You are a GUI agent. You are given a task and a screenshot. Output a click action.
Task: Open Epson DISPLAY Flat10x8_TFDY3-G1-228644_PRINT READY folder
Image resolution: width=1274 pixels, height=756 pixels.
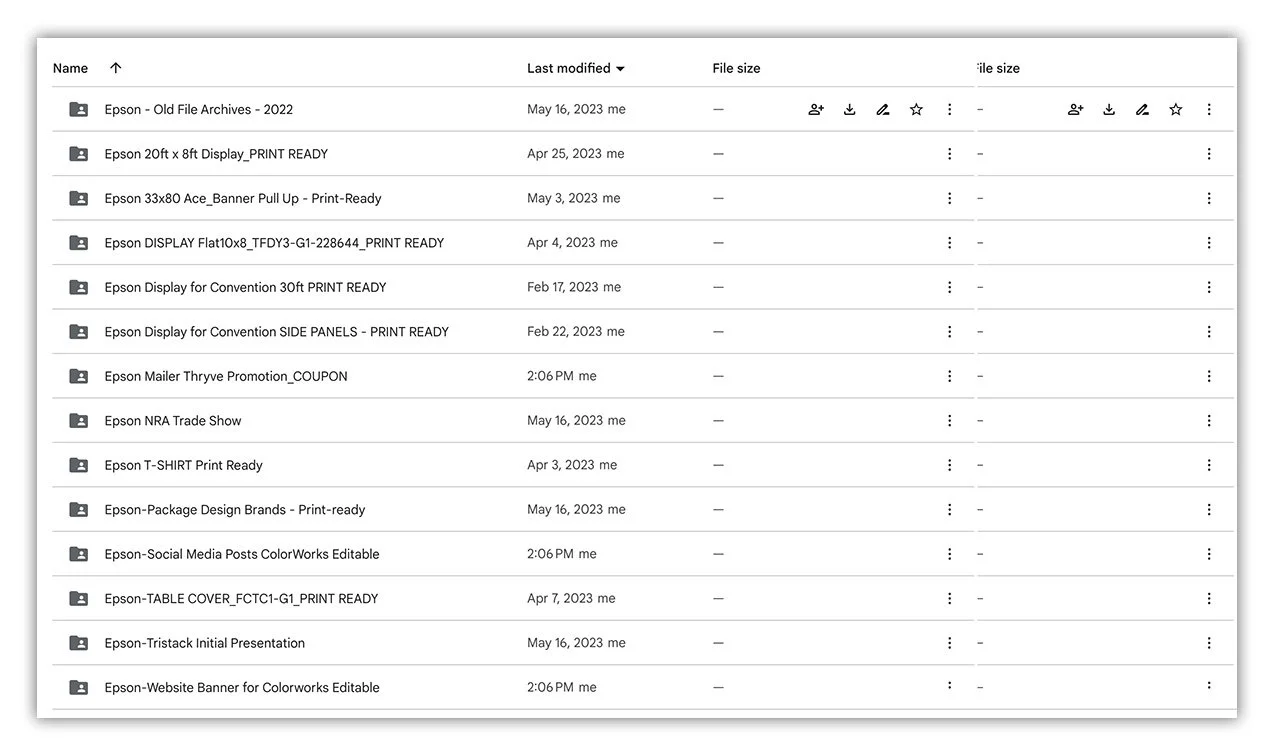click(x=274, y=243)
